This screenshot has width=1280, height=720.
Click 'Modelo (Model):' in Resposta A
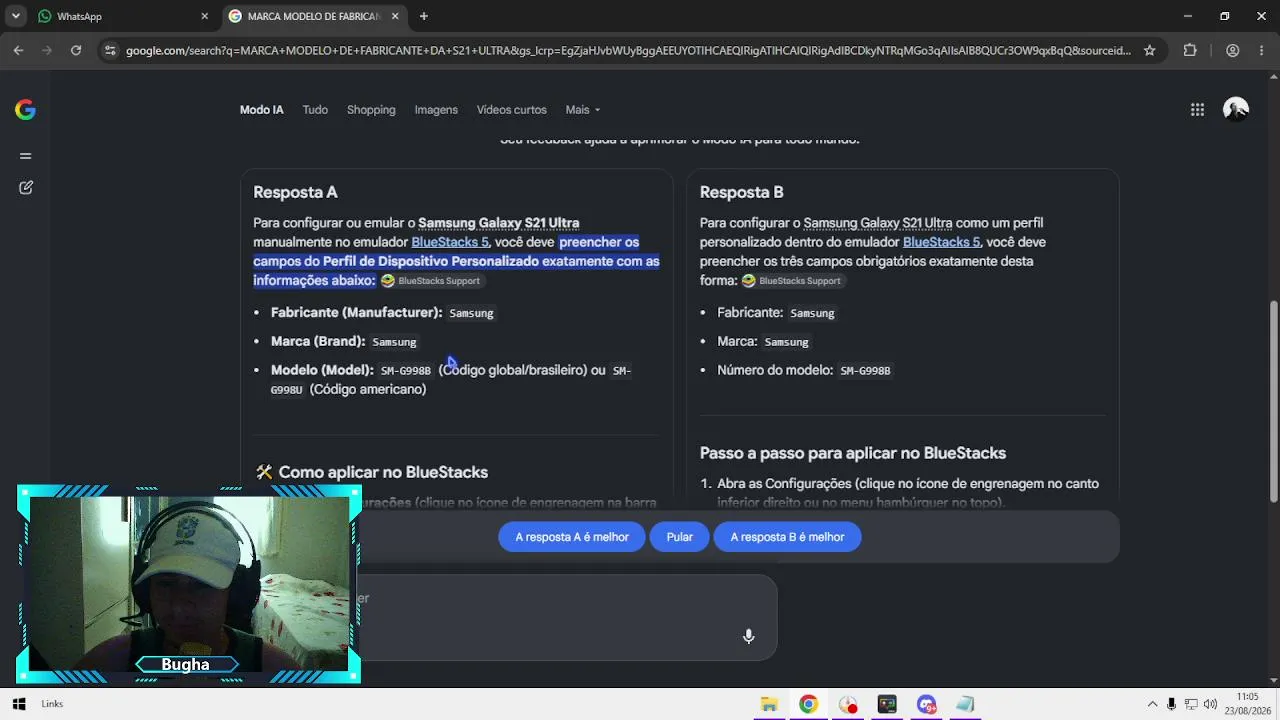pyautogui.click(x=322, y=370)
